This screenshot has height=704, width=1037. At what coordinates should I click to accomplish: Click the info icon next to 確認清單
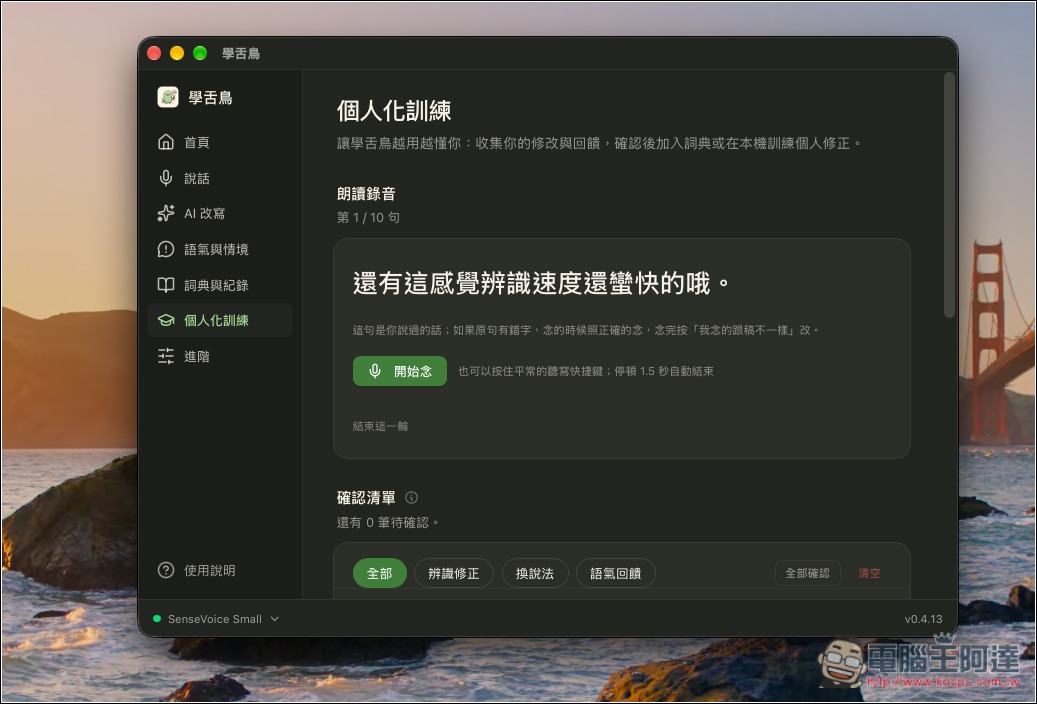(x=411, y=498)
